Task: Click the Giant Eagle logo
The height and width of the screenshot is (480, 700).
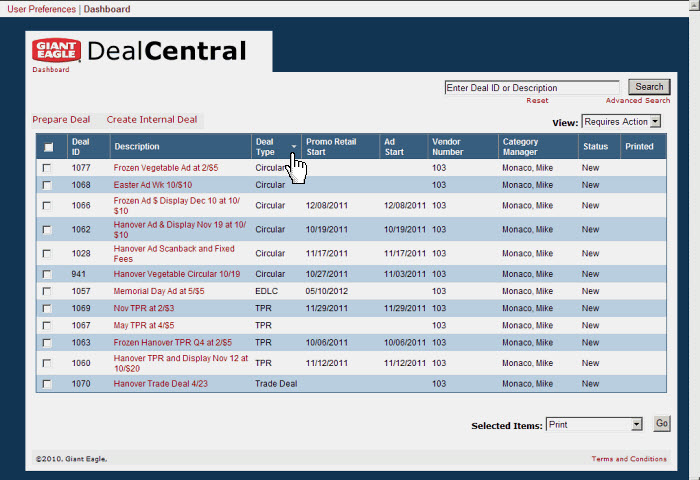Action: point(56,50)
